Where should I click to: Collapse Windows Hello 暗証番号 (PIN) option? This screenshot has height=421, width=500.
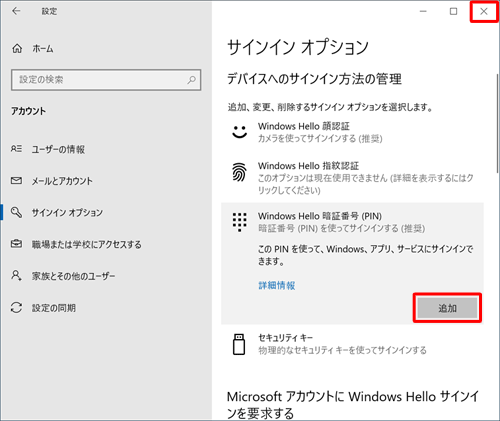[352, 222]
